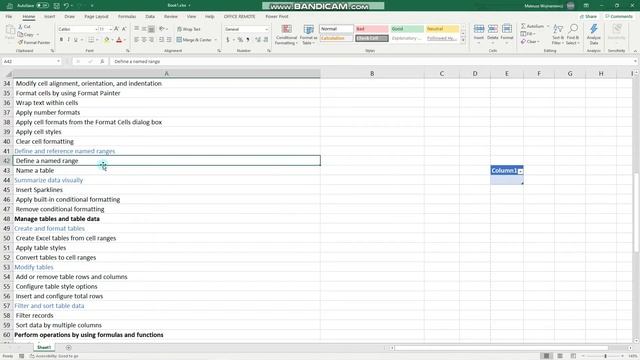Center cell text horizontally
Image resolution: width=640 pixels, height=360 pixels.
(x=144, y=40)
